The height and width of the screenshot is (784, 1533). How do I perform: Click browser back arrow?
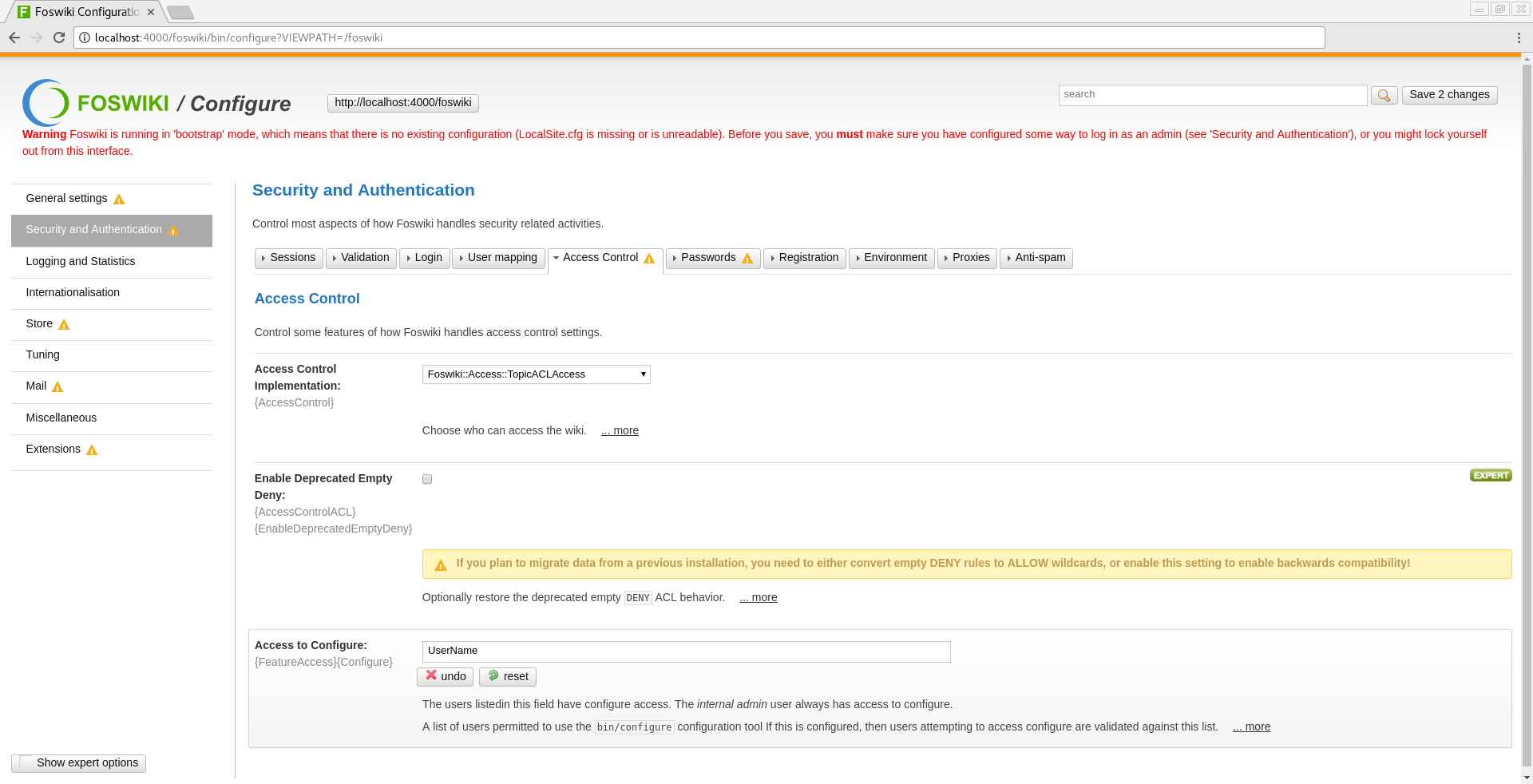point(14,38)
